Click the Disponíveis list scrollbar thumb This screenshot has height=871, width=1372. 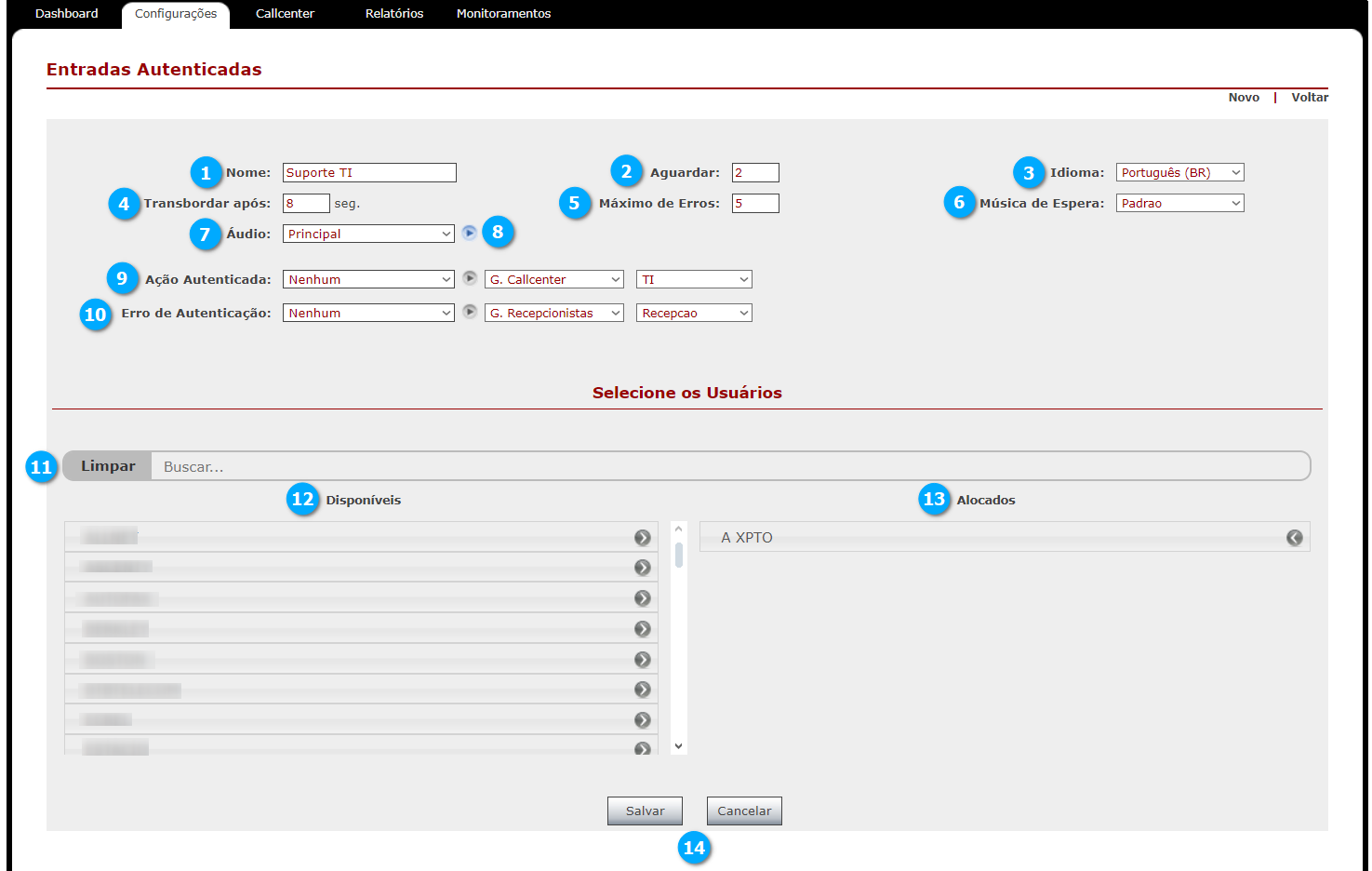[679, 555]
